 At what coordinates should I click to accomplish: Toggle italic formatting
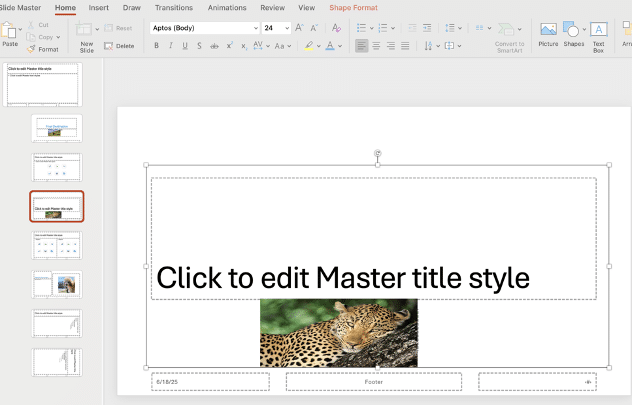(x=170, y=46)
